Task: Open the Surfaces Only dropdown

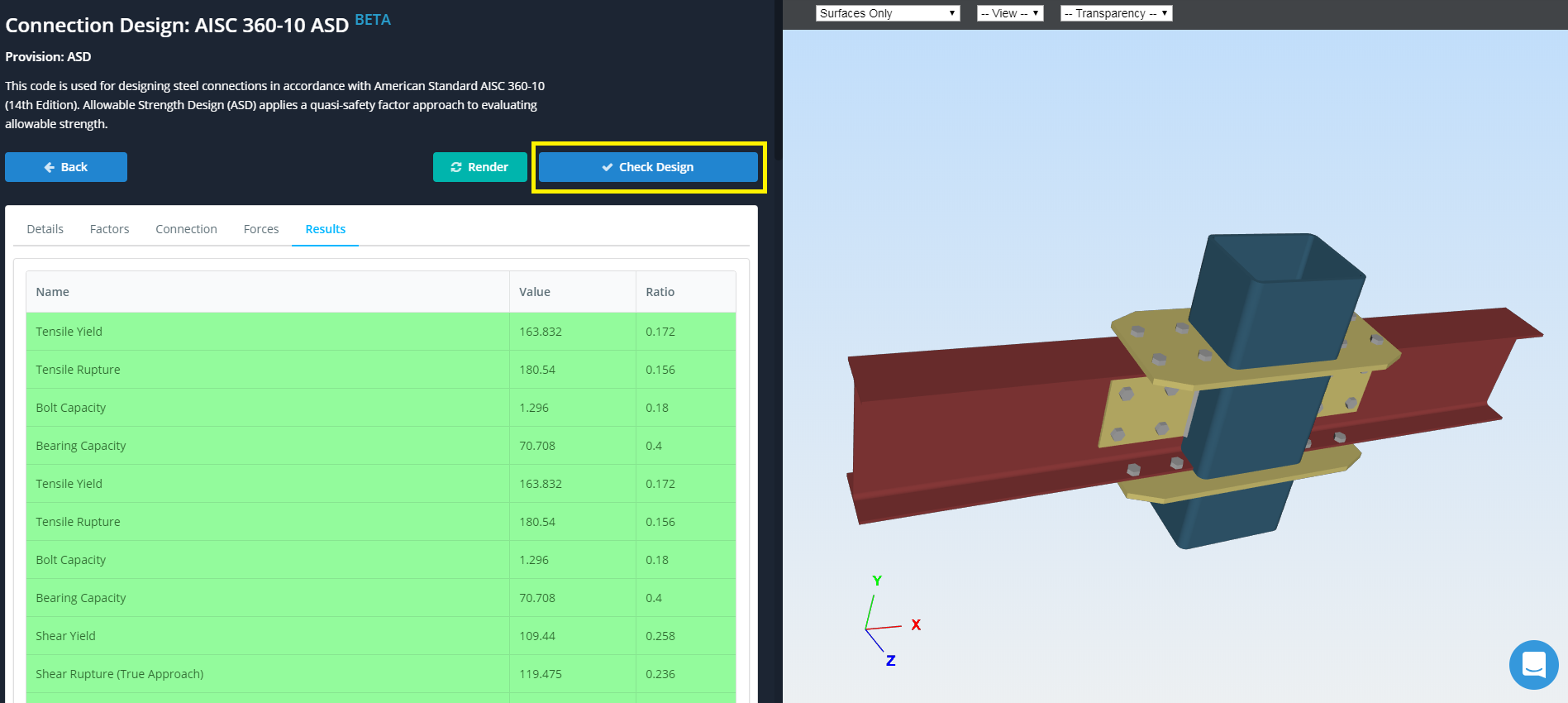Action: click(888, 13)
